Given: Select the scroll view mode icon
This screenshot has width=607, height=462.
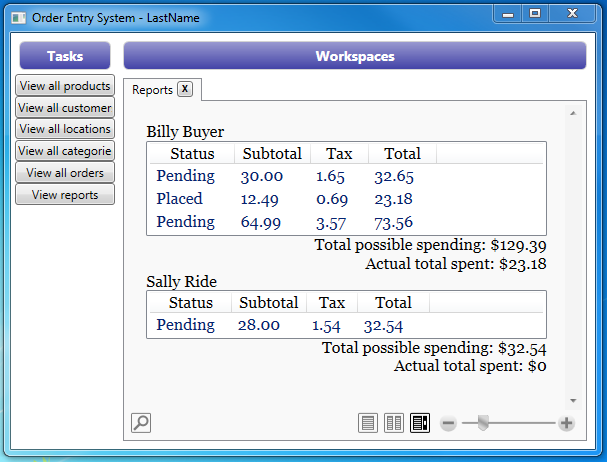Looking at the screenshot, I should click(x=420, y=423).
